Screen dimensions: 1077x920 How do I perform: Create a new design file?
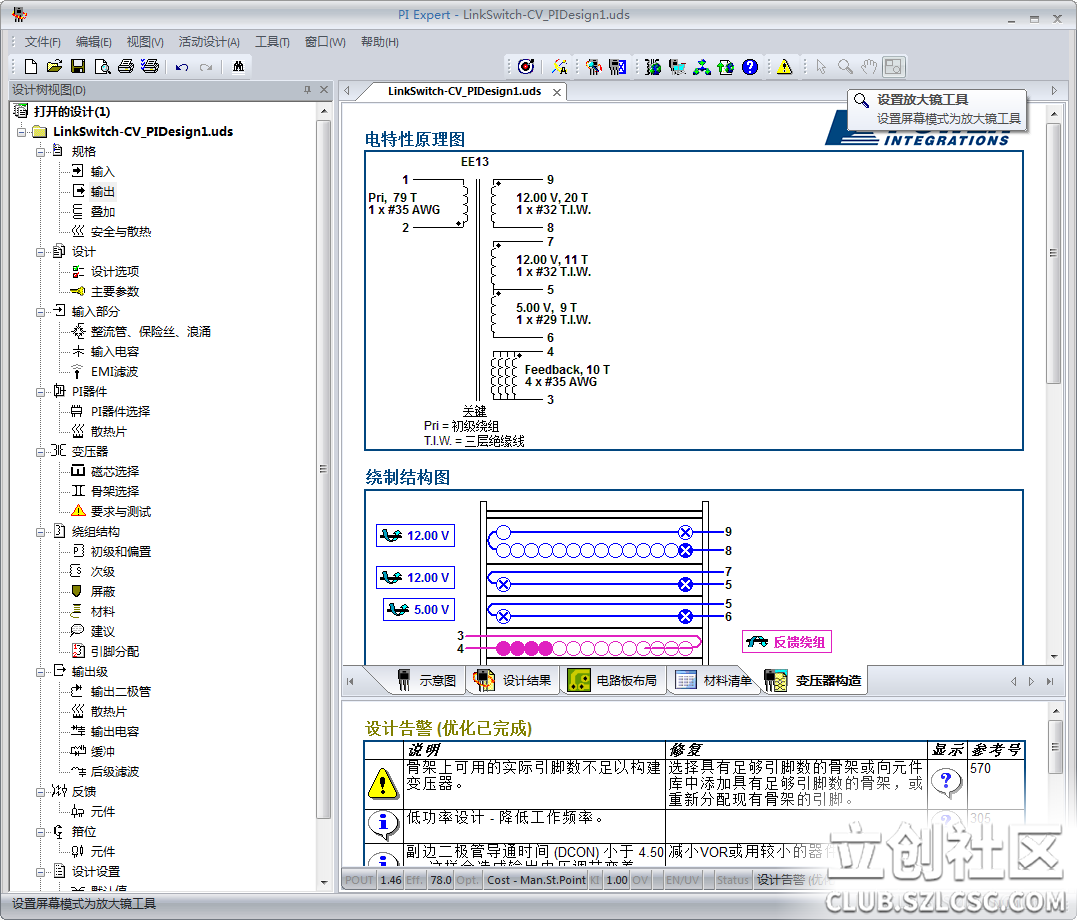tap(31, 67)
